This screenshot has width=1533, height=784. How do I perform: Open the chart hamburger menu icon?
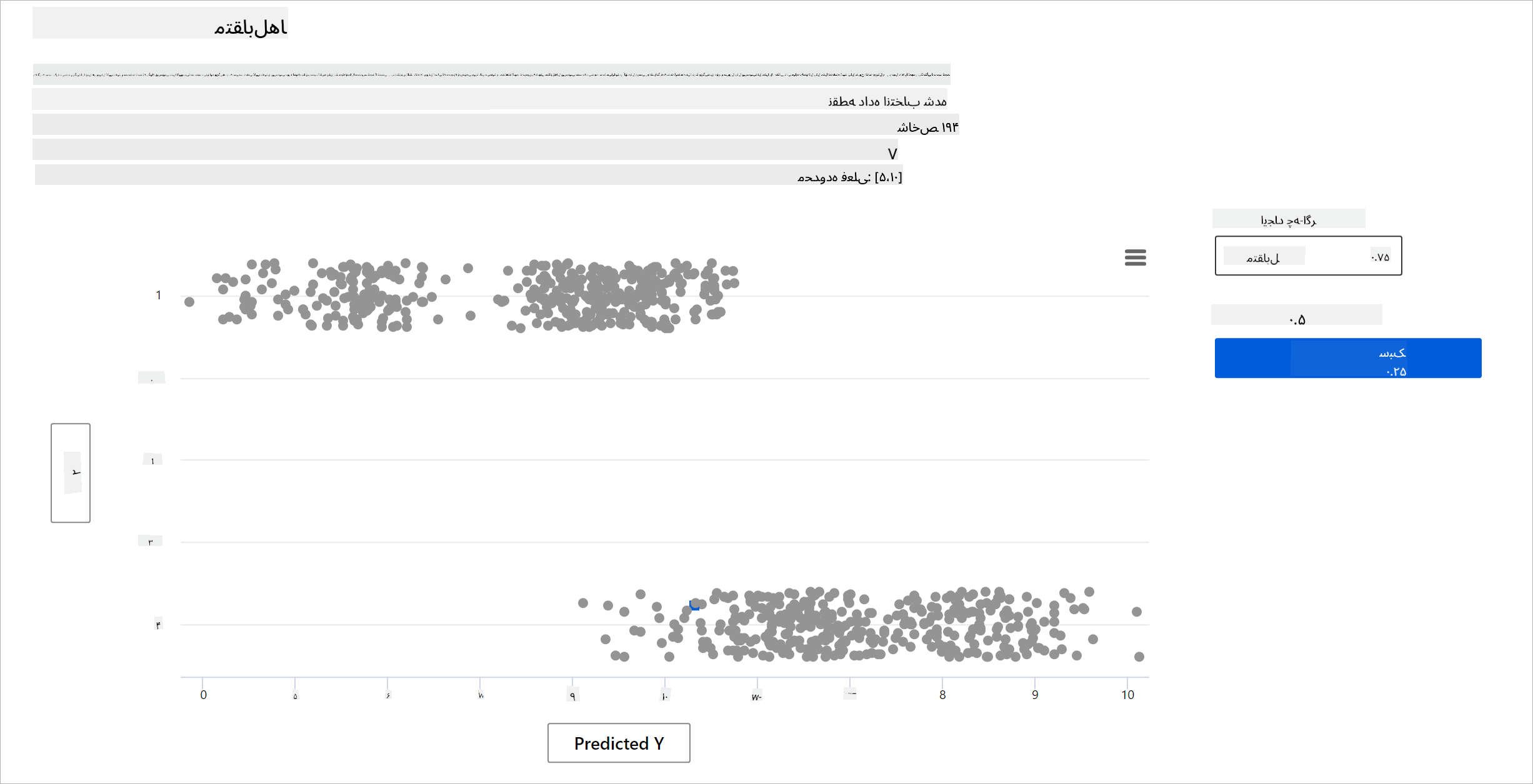click(x=1135, y=257)
